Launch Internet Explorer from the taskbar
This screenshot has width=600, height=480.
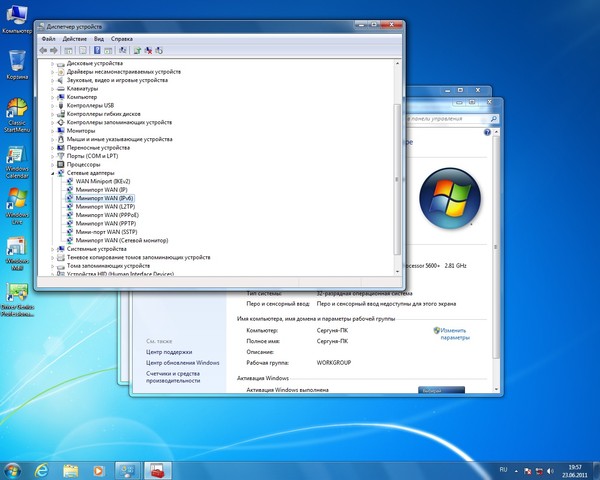pos(41,471)
